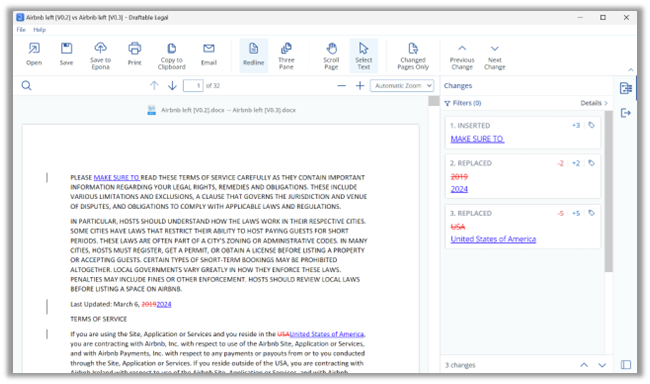Screen dimensions: 650x384
Task: Switch to Redline view mode
Action: tap(254, 55)
